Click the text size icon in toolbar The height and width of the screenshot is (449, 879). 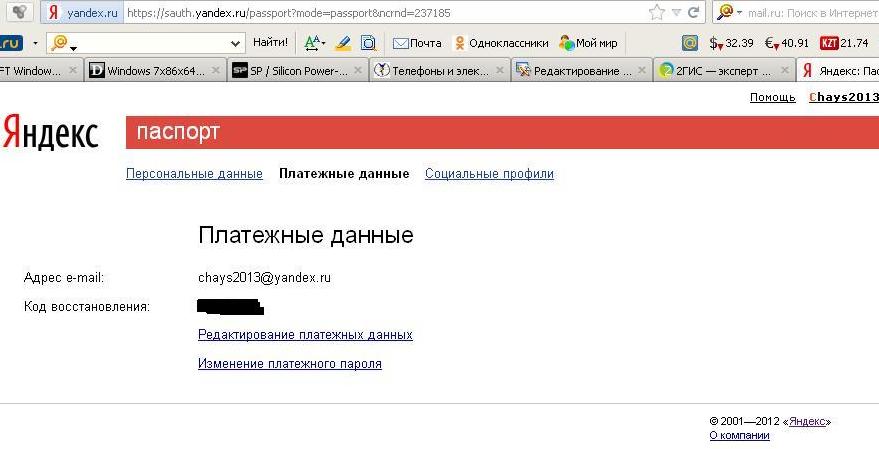[x=314, y=43]
